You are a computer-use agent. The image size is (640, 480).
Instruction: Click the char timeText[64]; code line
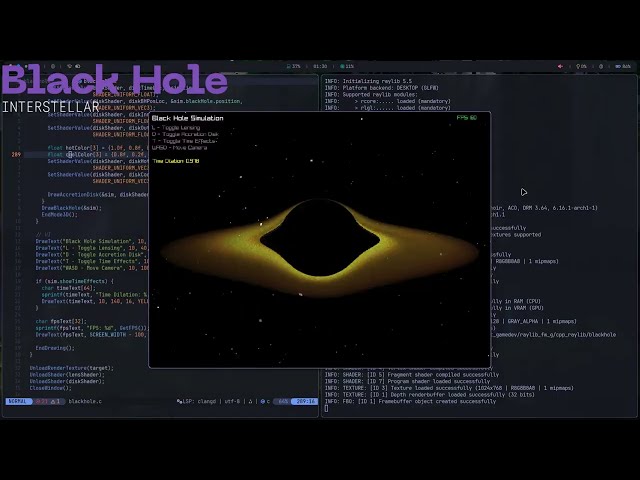point(69,288)
